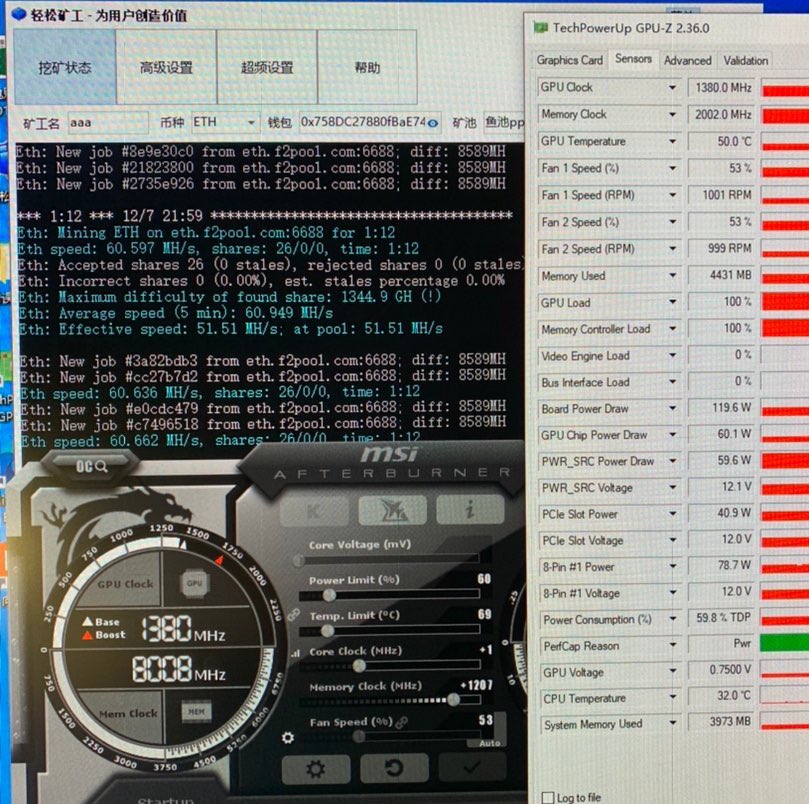Image resolution: width=809 pixels, height=804 pixels.
Task: Open the Validation tab in GPU-Z
Action: [x=746, y=61]
